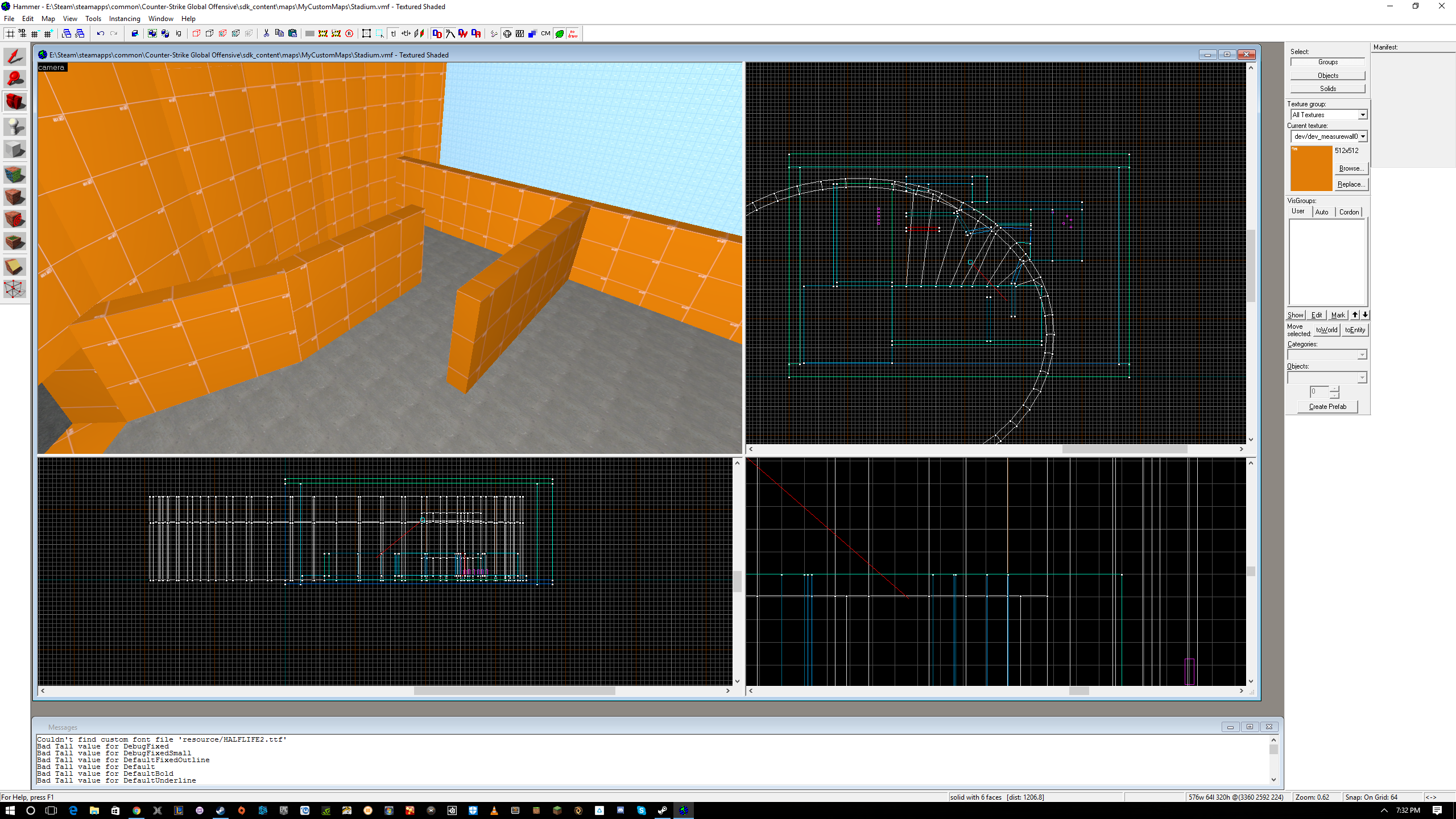Select the Apply decals tool
Image resolution: width=1456 pixels, height=819 pixels.
pyautogui.click(x=15, y=219)
